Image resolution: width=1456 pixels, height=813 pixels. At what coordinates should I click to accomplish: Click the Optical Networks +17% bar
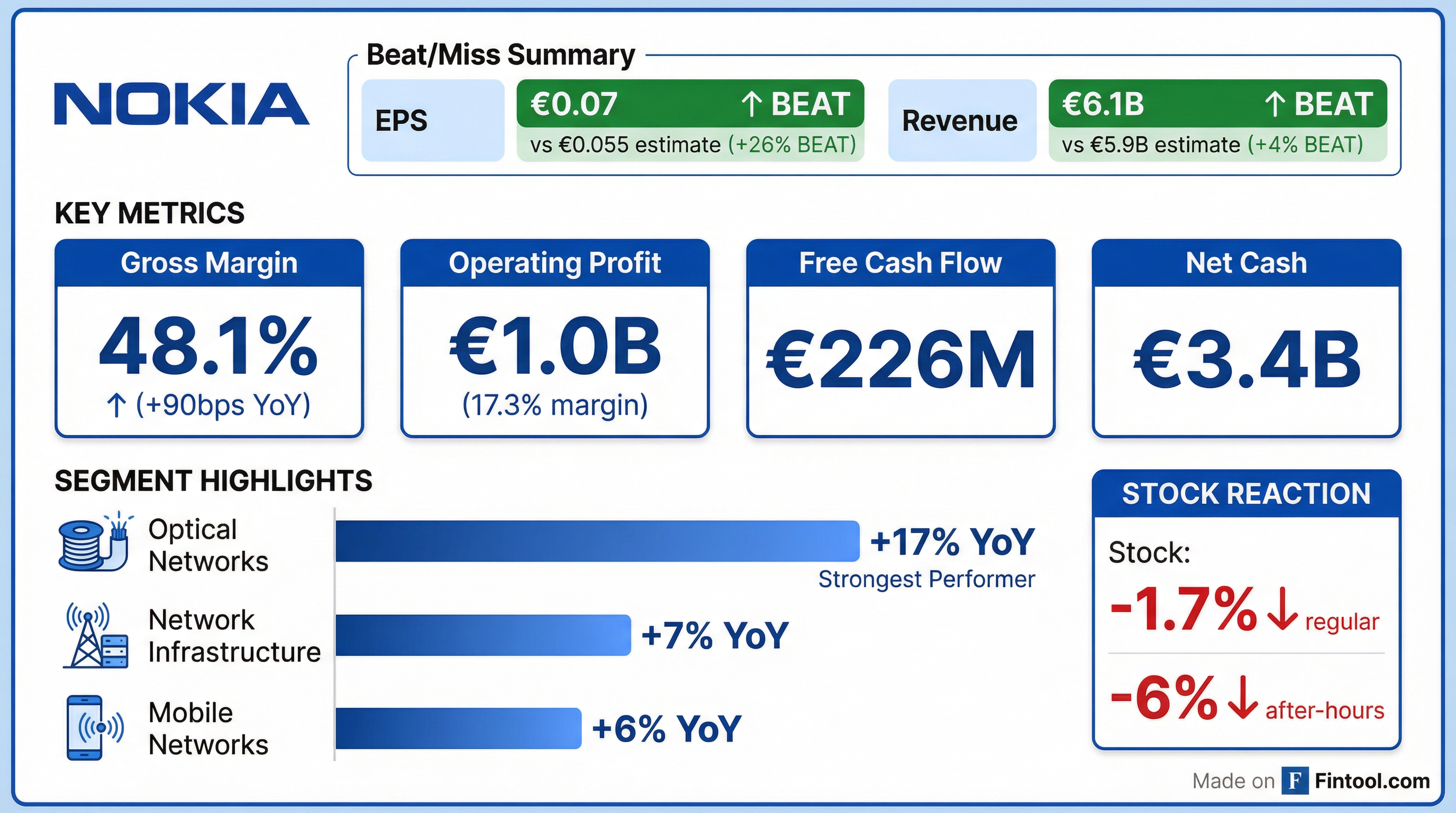click(597, 541)
